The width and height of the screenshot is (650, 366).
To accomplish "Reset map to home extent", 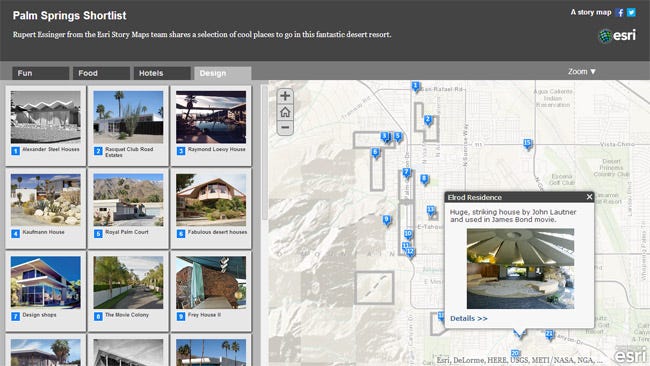I will (x=285, y=112).
